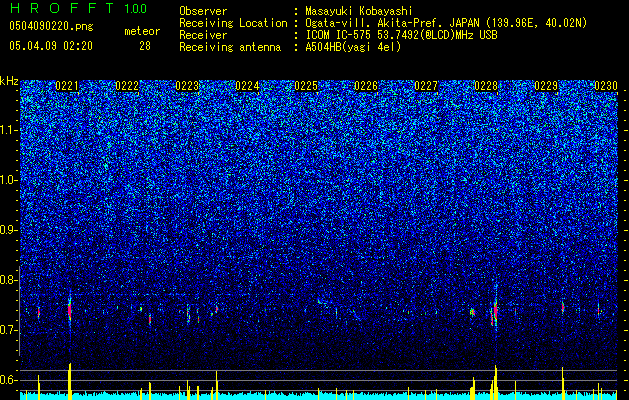Click the 0227 time marker label

(x=426, y=86)
